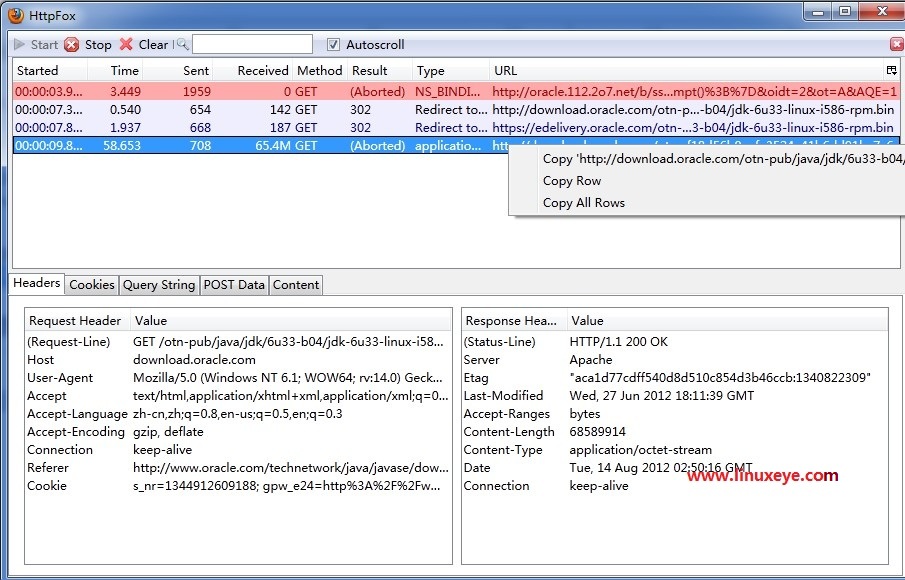Select the Cookie header row
Screen dimensions: 905x580
(238, 485)
